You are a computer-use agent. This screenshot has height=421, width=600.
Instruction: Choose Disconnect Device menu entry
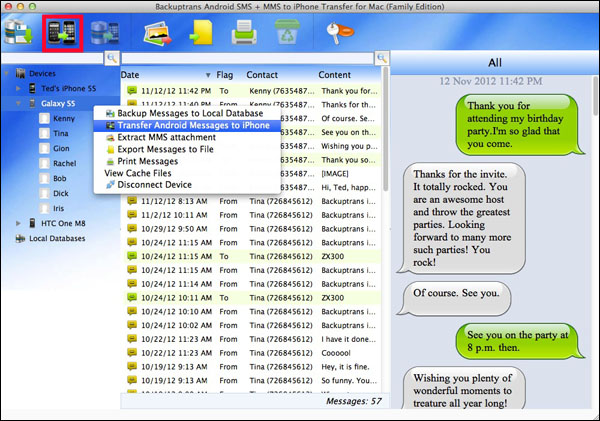pos(188,185)
